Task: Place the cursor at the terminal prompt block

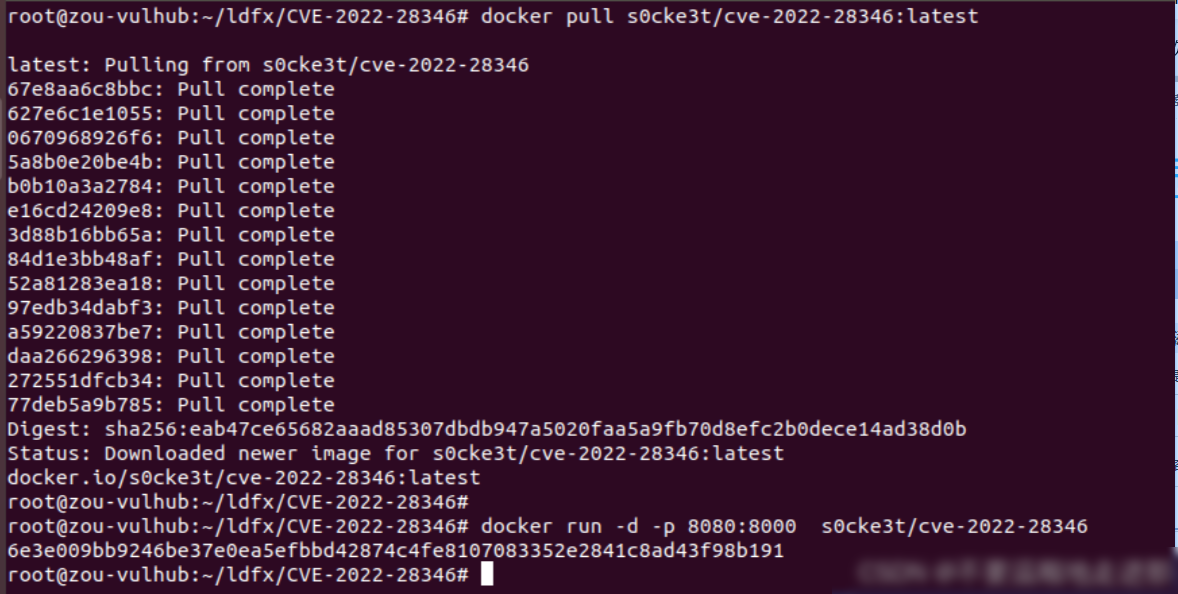Action: point(487,574)
